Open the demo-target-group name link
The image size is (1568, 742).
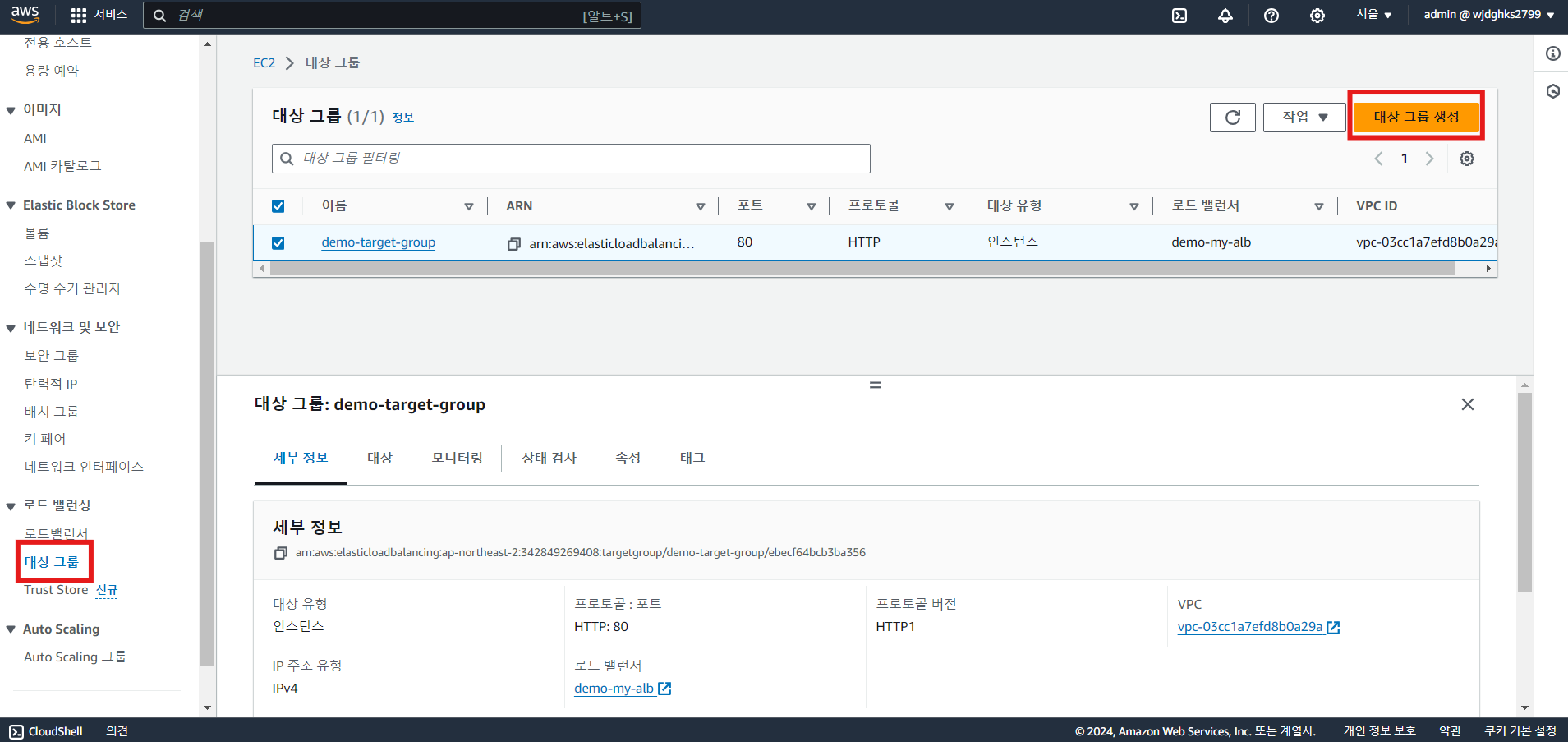379,242
